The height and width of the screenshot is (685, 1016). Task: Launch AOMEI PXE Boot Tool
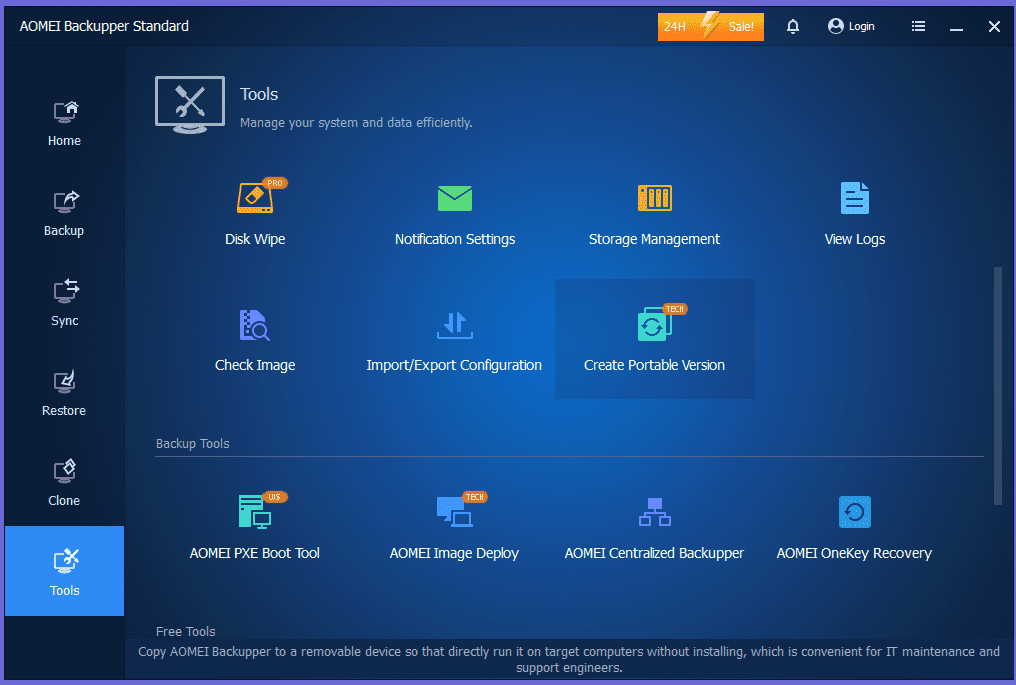[x=255, y=526]
